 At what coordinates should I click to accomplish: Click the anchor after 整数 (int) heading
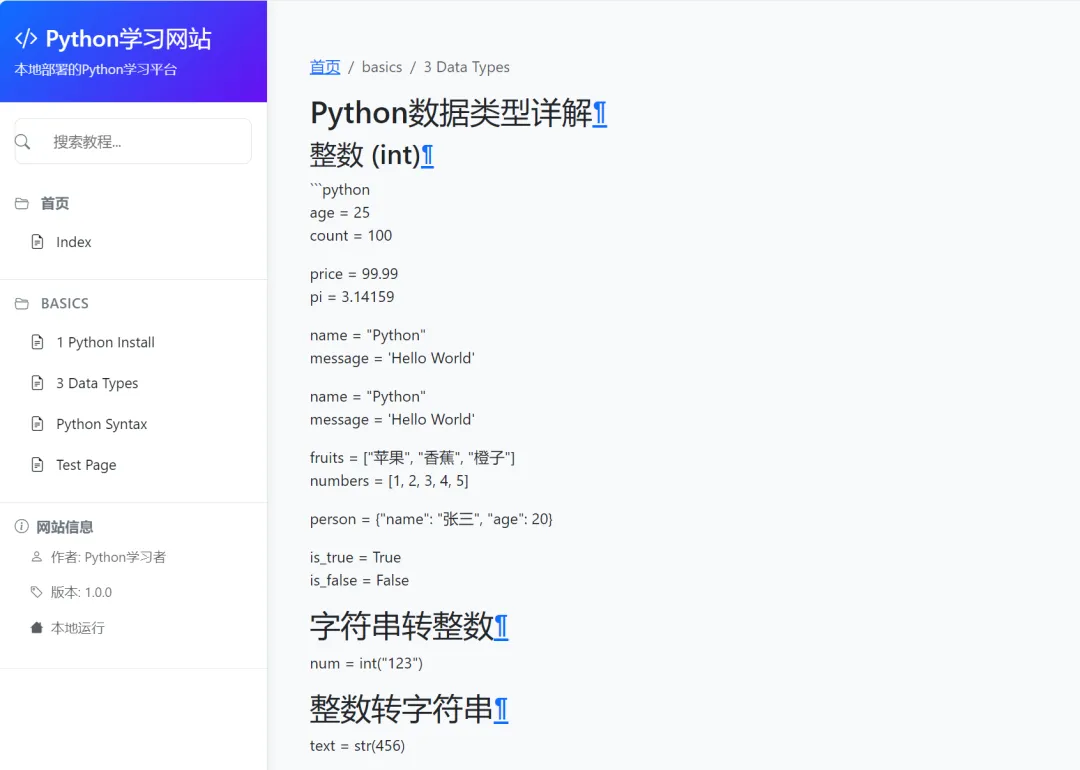click(x=427, y=156)
